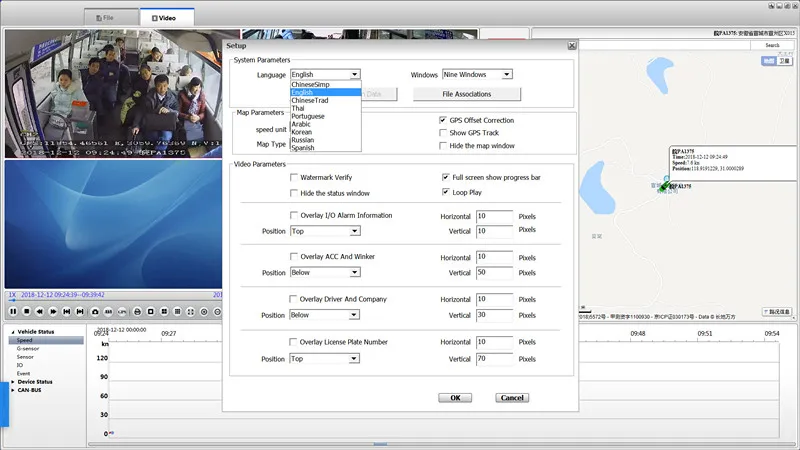Expand the Device Status tree node
Screen dimensions: 800x450
tap(13, 381)
